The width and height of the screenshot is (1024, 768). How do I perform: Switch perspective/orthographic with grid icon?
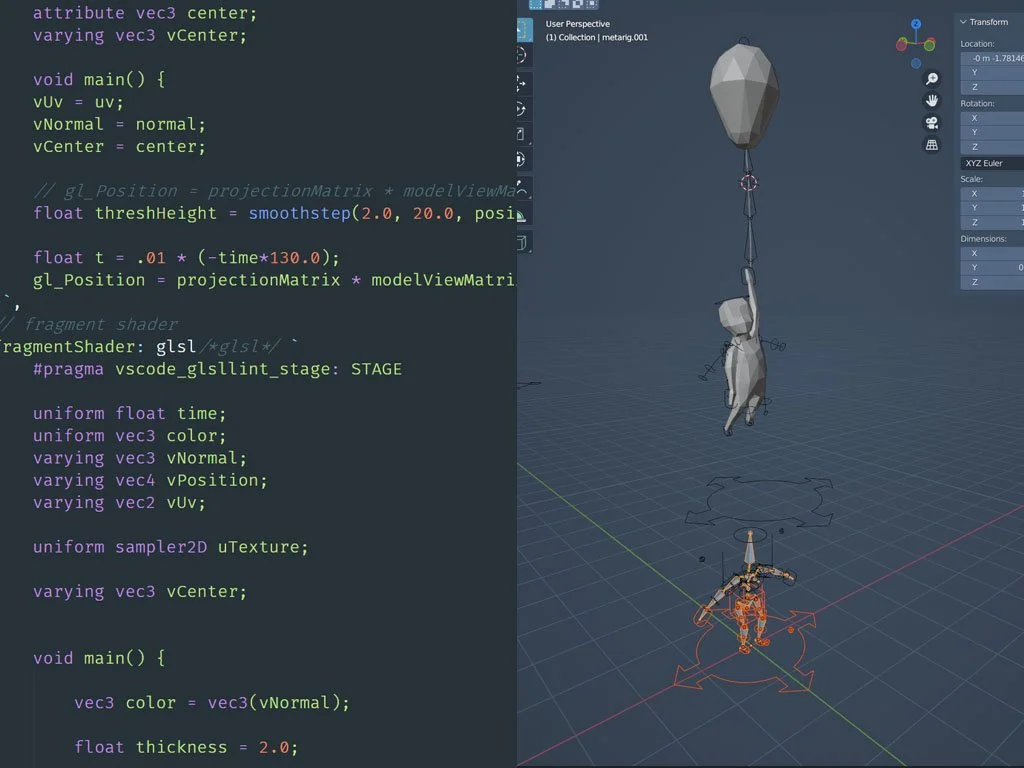click(x=932, y=145)
